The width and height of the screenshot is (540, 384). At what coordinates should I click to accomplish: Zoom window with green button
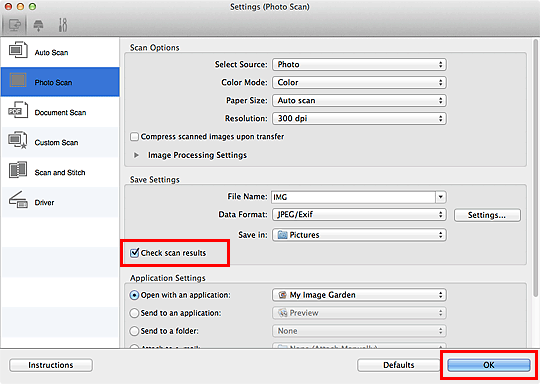point(32,7)
